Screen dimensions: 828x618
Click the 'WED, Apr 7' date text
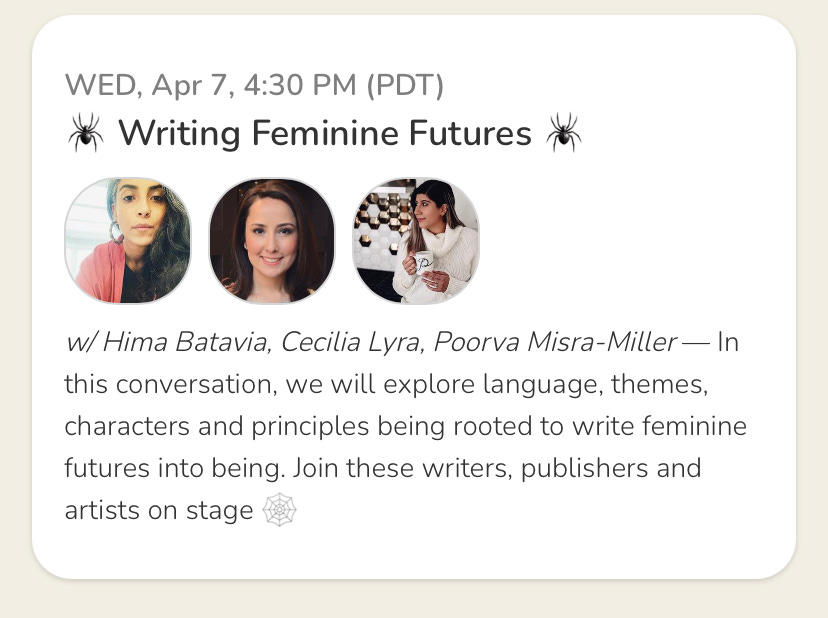click(148, 86)
